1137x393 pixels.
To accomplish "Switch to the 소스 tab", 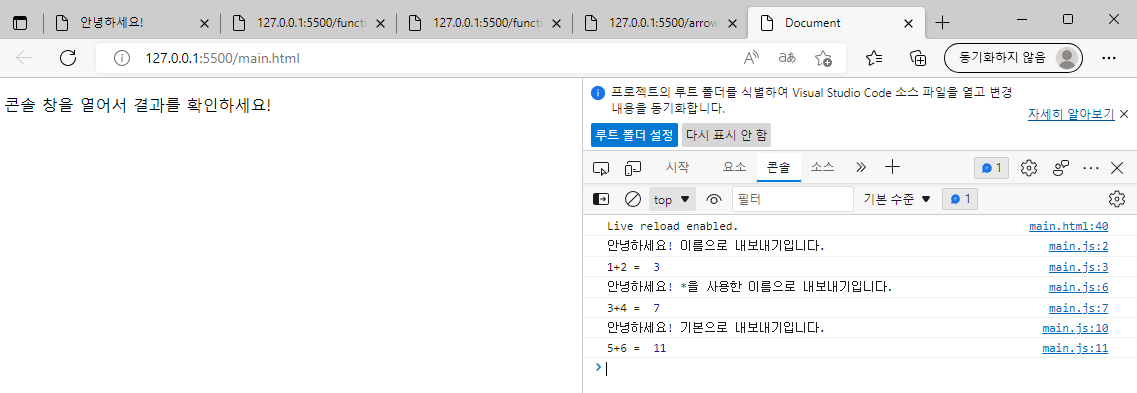I will point(822,167).
